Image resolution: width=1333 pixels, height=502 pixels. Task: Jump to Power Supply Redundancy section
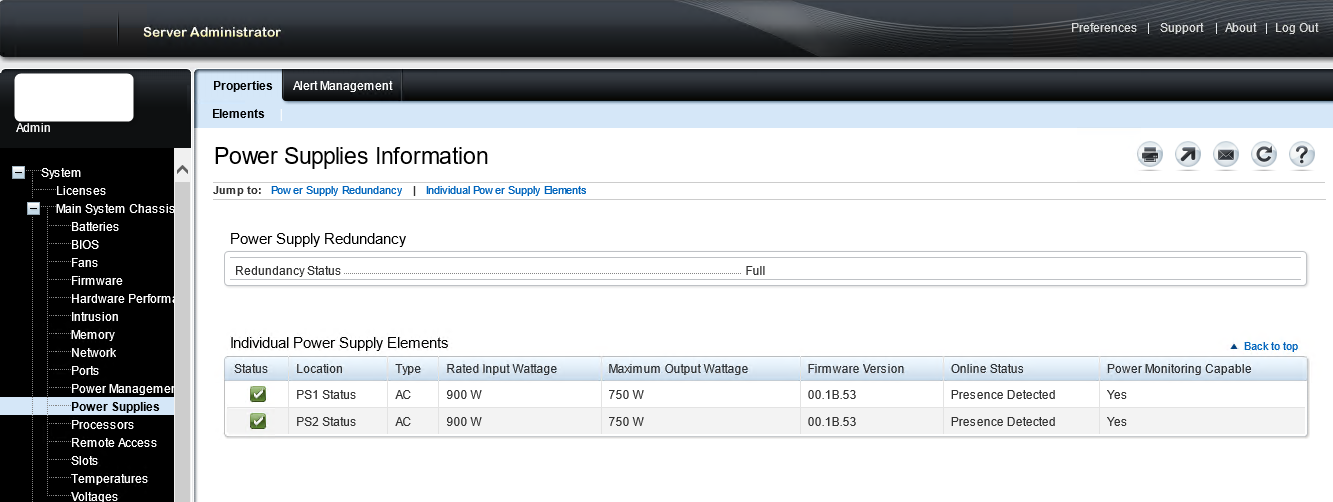tap(336, 190)
